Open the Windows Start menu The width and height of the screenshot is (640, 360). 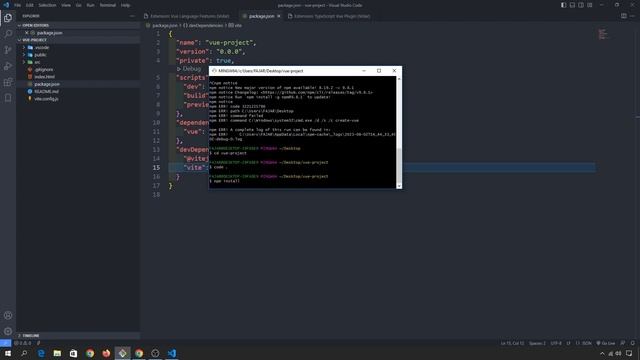8,353
